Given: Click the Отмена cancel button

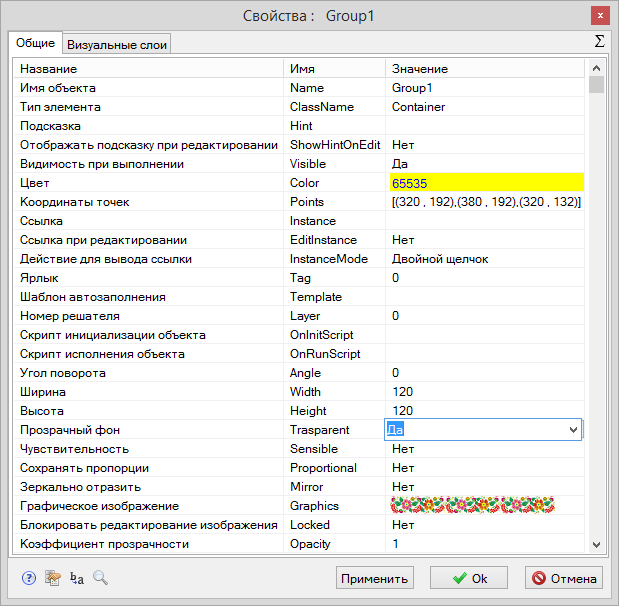Looking at the screenshot, I should point(564,578).
